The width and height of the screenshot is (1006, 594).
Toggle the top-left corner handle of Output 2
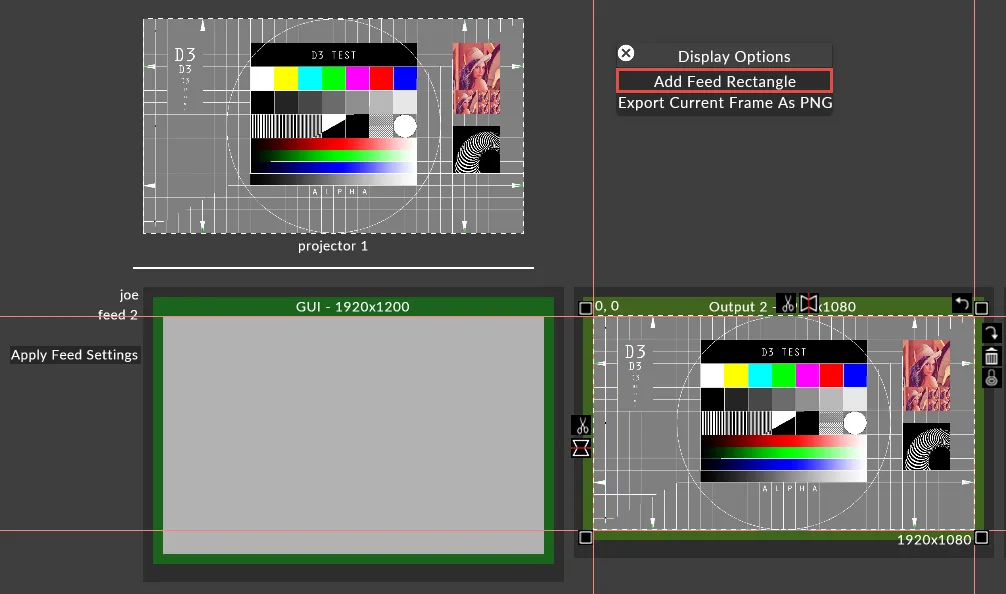pyautogui.click(x=585, y=308)
